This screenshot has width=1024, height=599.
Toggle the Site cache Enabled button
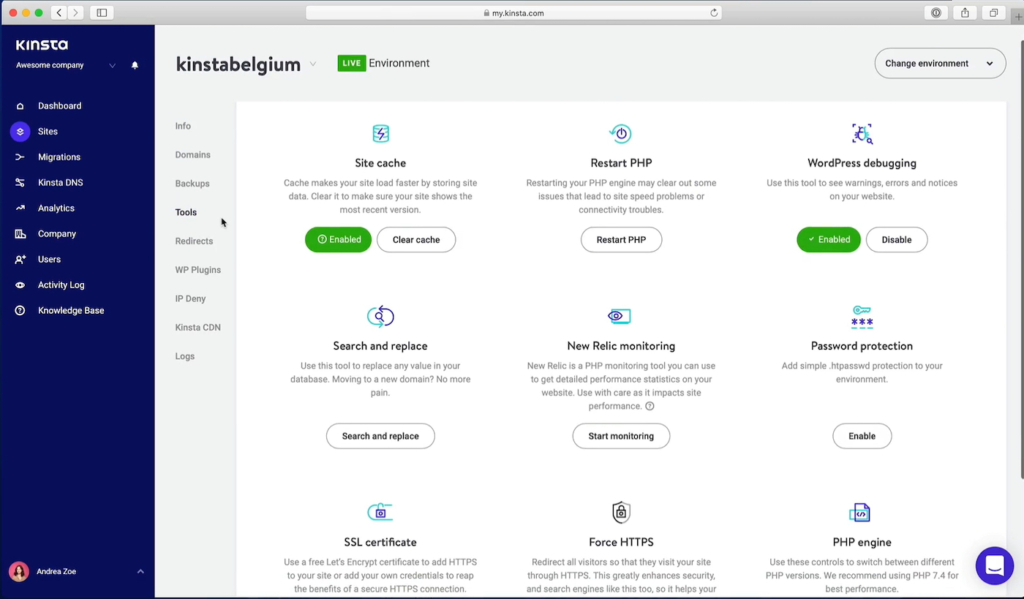coord(338,240)
